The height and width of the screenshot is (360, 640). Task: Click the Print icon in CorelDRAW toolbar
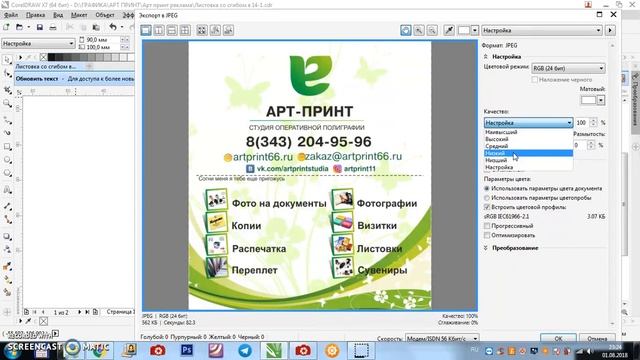pyautogui.click(x=53, y=27)
